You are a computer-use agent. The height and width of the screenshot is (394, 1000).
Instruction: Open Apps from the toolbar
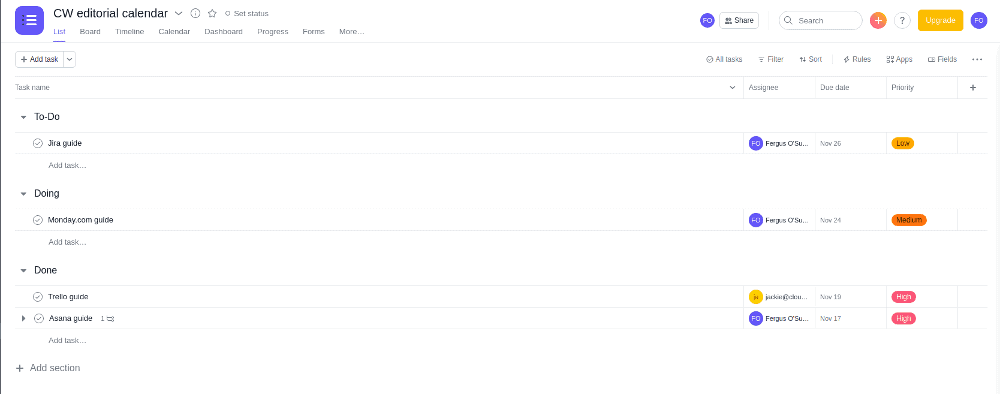pos(899,59)
